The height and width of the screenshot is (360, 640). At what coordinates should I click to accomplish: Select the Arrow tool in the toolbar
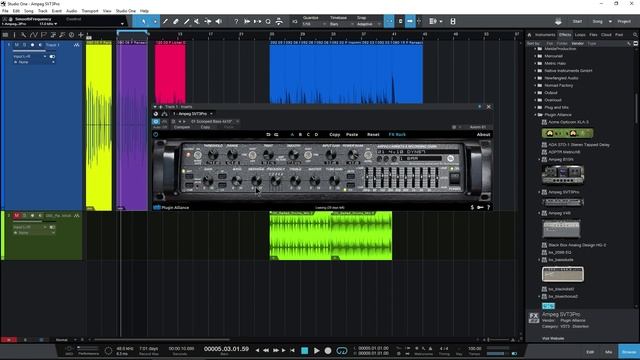144,21
